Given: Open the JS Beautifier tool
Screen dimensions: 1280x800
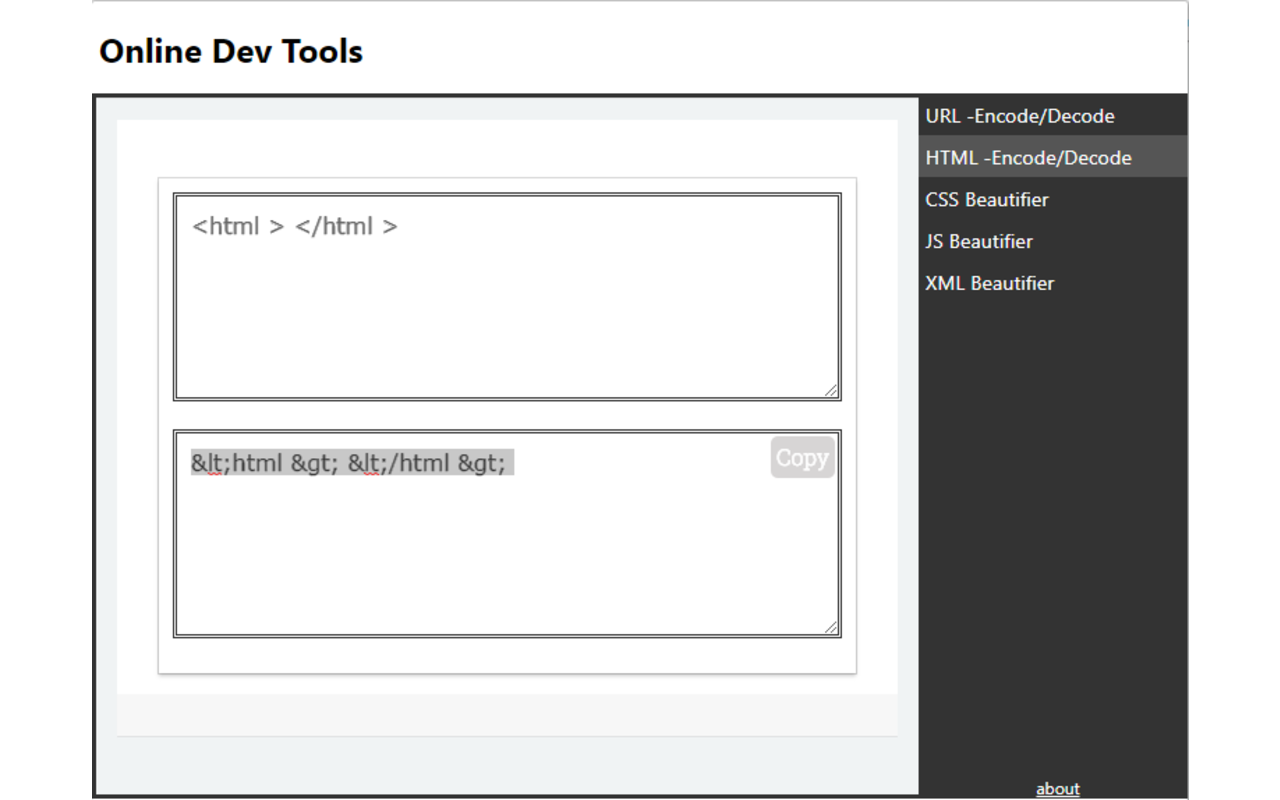Looking at the screenshot, I should 1053,241.
